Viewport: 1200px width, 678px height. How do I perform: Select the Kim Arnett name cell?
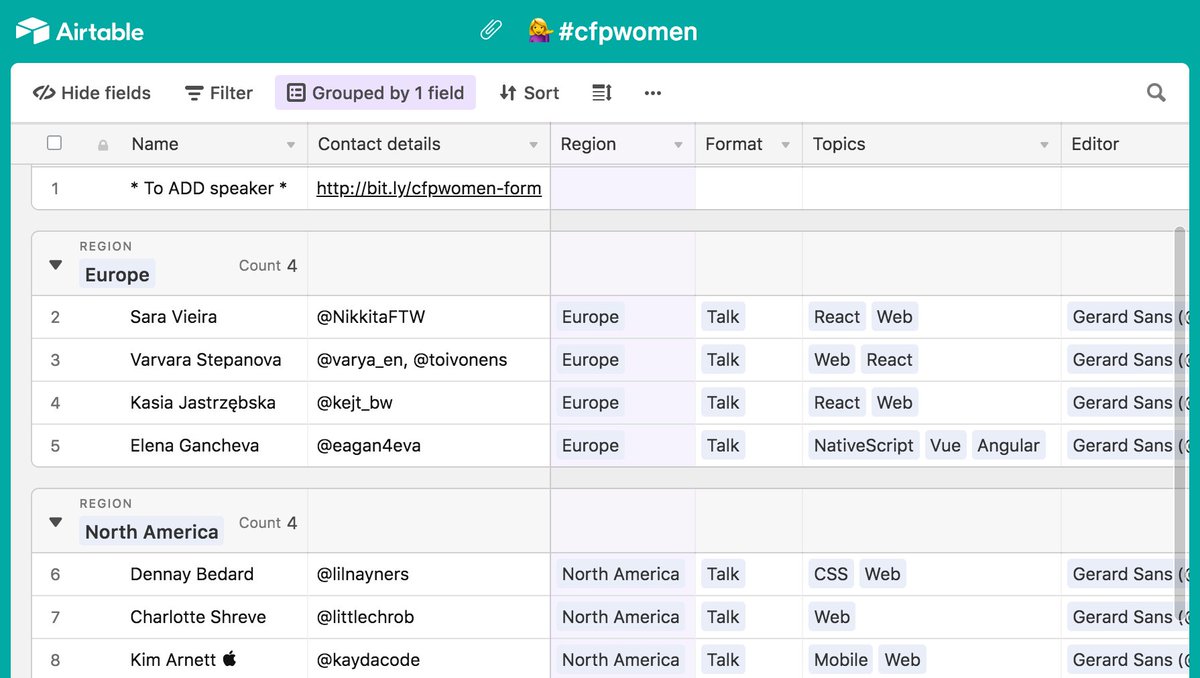(x=183, y=660)
